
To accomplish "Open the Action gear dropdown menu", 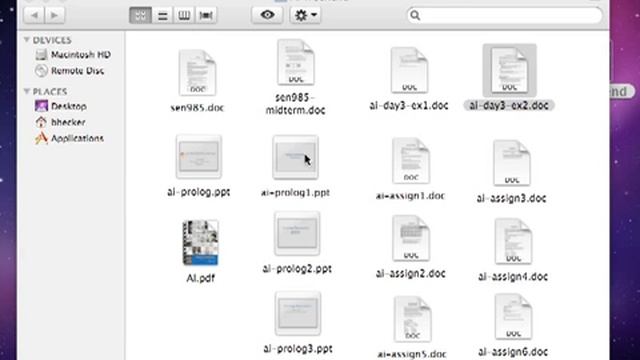I will (305, 15).
